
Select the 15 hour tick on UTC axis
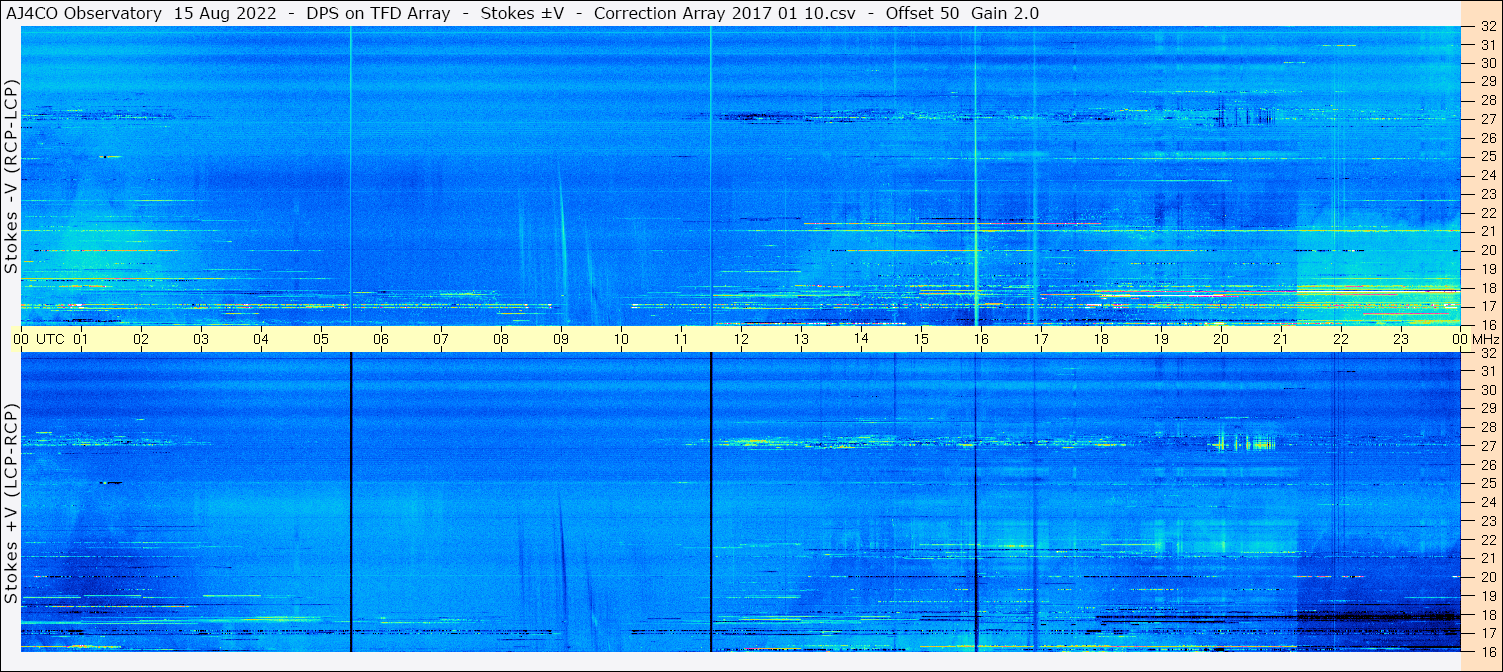921,339
